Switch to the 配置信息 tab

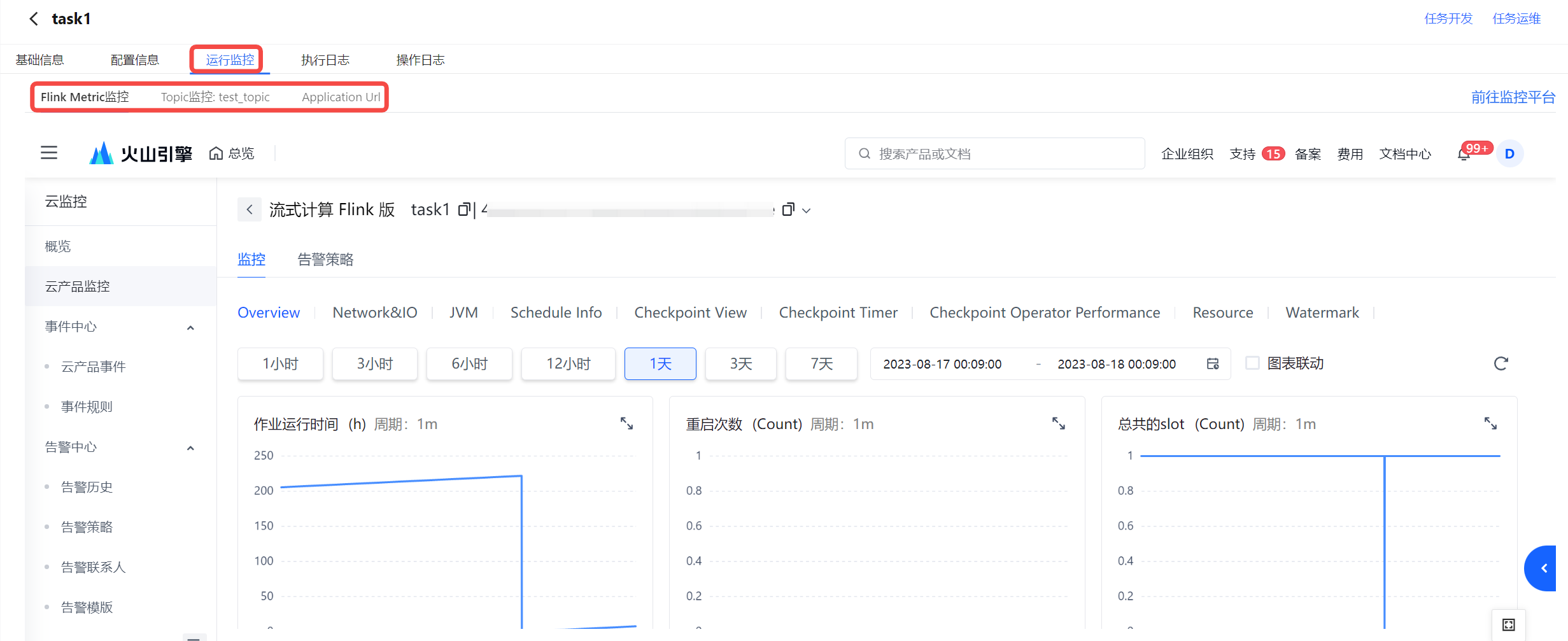click(135, 60)
